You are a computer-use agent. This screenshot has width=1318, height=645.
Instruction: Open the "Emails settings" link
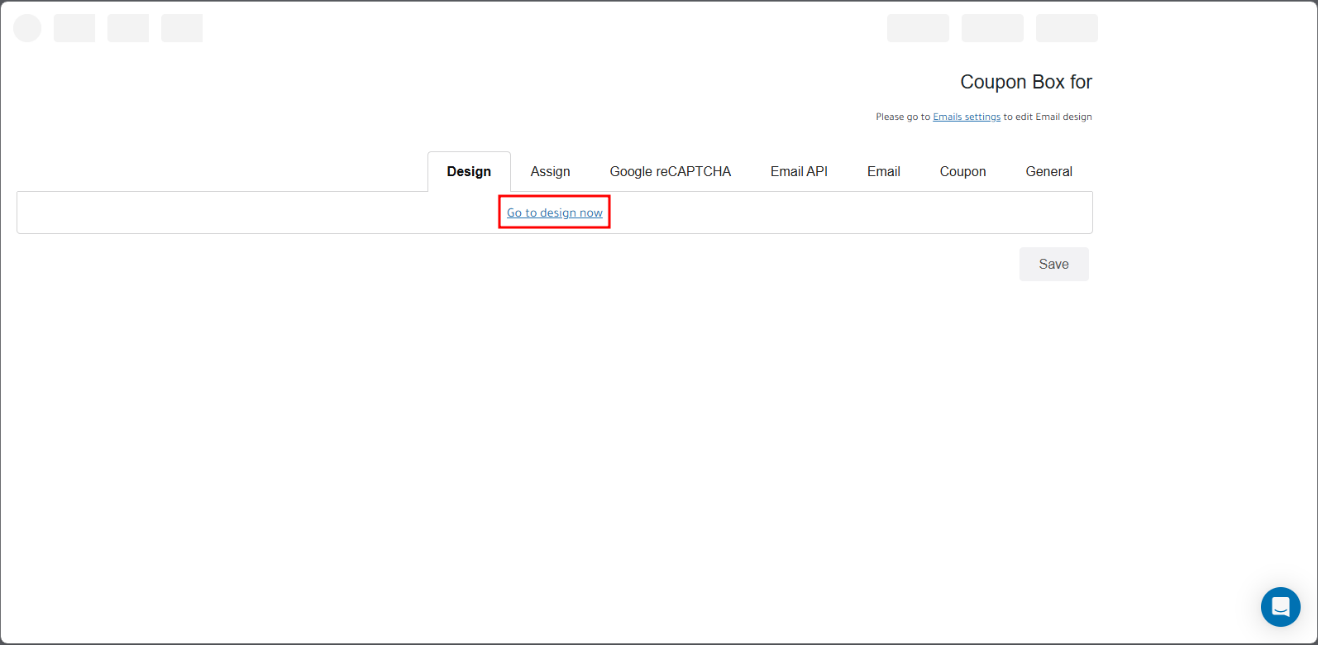tap(966, 117)
